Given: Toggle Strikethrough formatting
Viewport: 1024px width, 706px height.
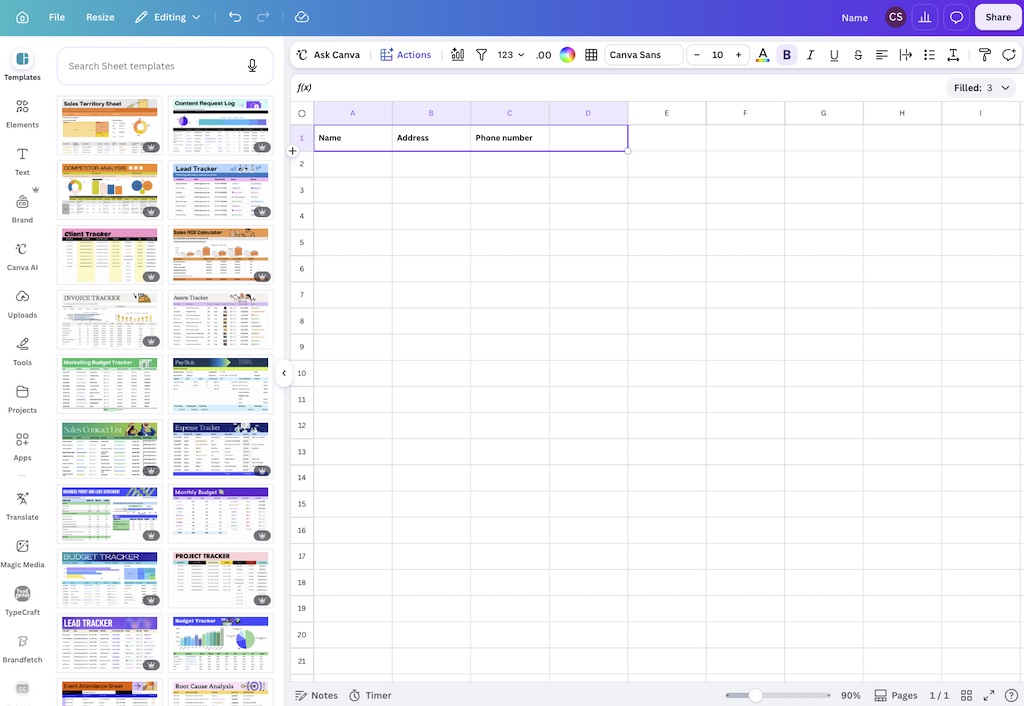Looking at the screenshot, I should 858,55.
